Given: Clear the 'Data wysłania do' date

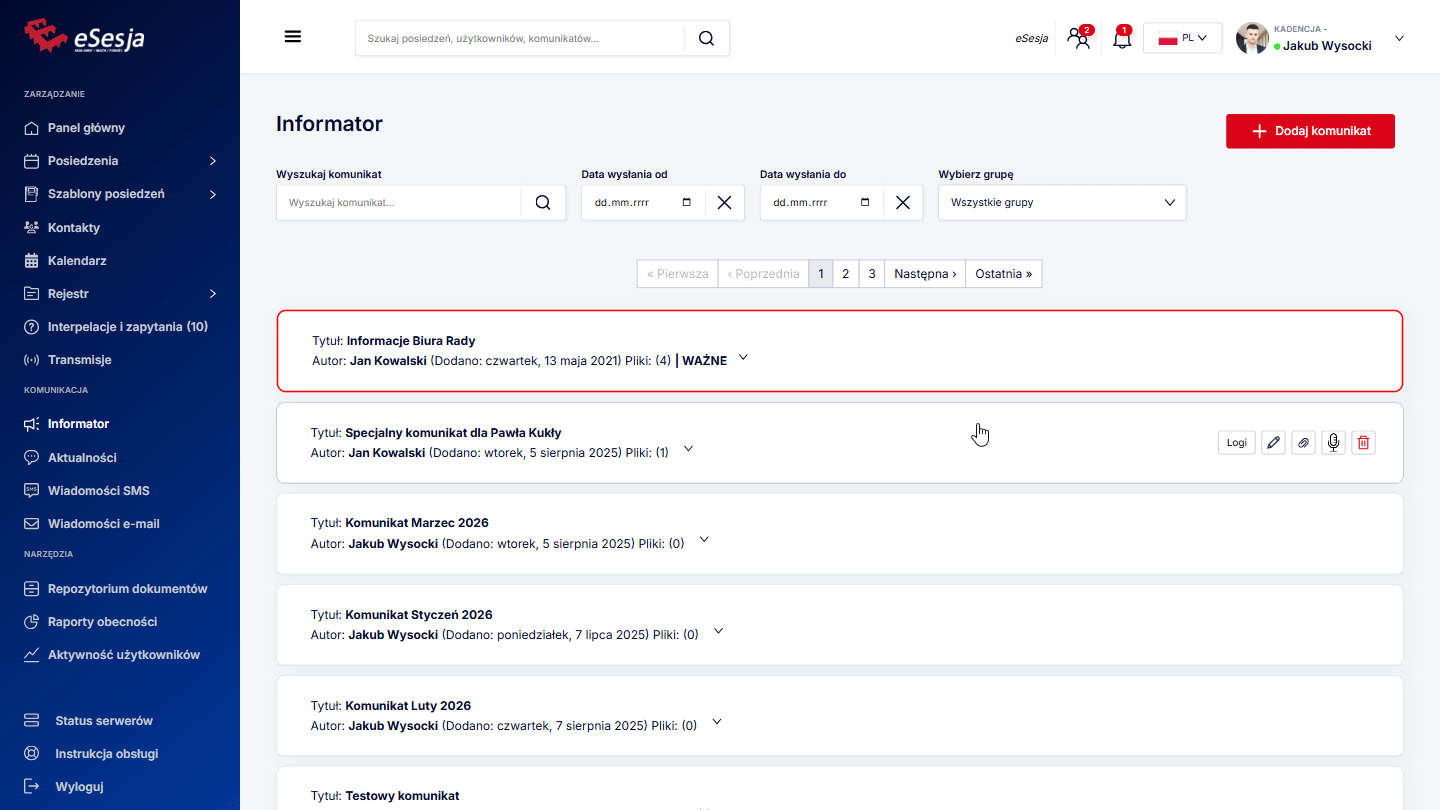Looking at the screenshot, I should pyautogui.click(x=902, y=202).
